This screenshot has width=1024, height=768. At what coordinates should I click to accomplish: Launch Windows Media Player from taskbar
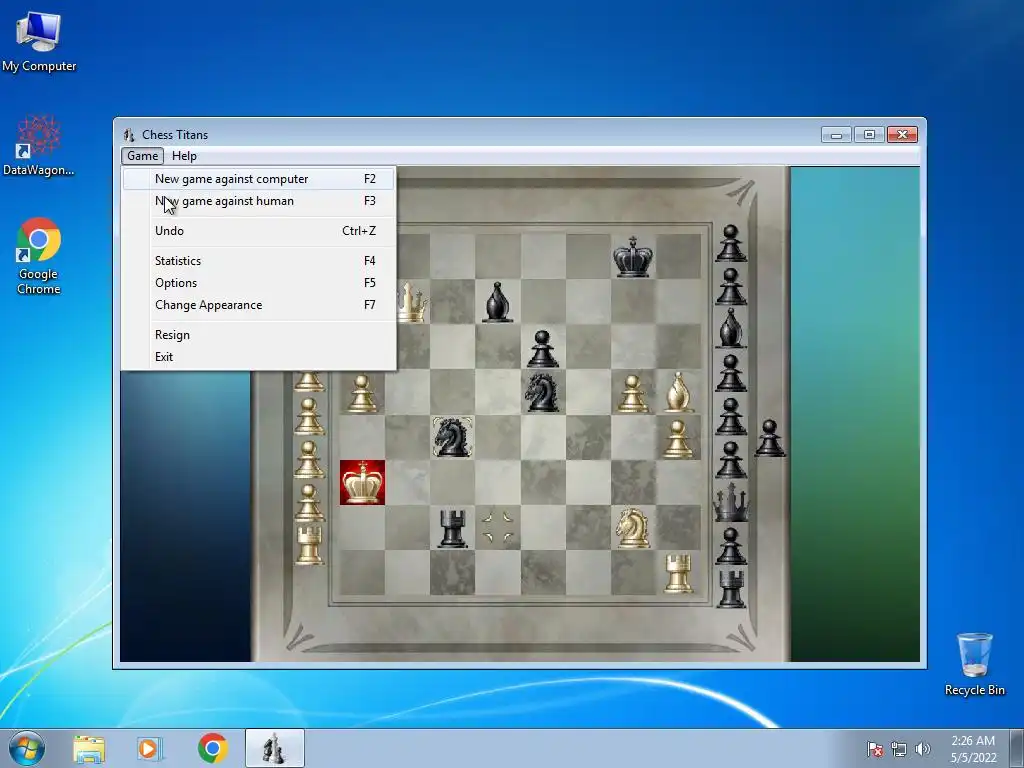150,749
